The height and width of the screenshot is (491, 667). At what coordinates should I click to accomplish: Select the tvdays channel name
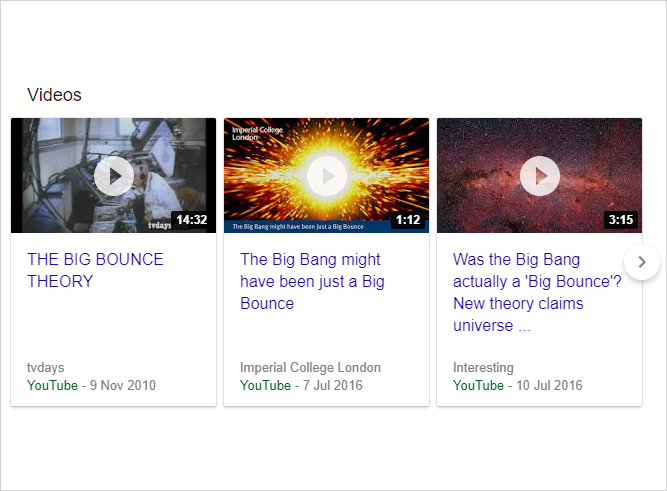click(46, 367)
